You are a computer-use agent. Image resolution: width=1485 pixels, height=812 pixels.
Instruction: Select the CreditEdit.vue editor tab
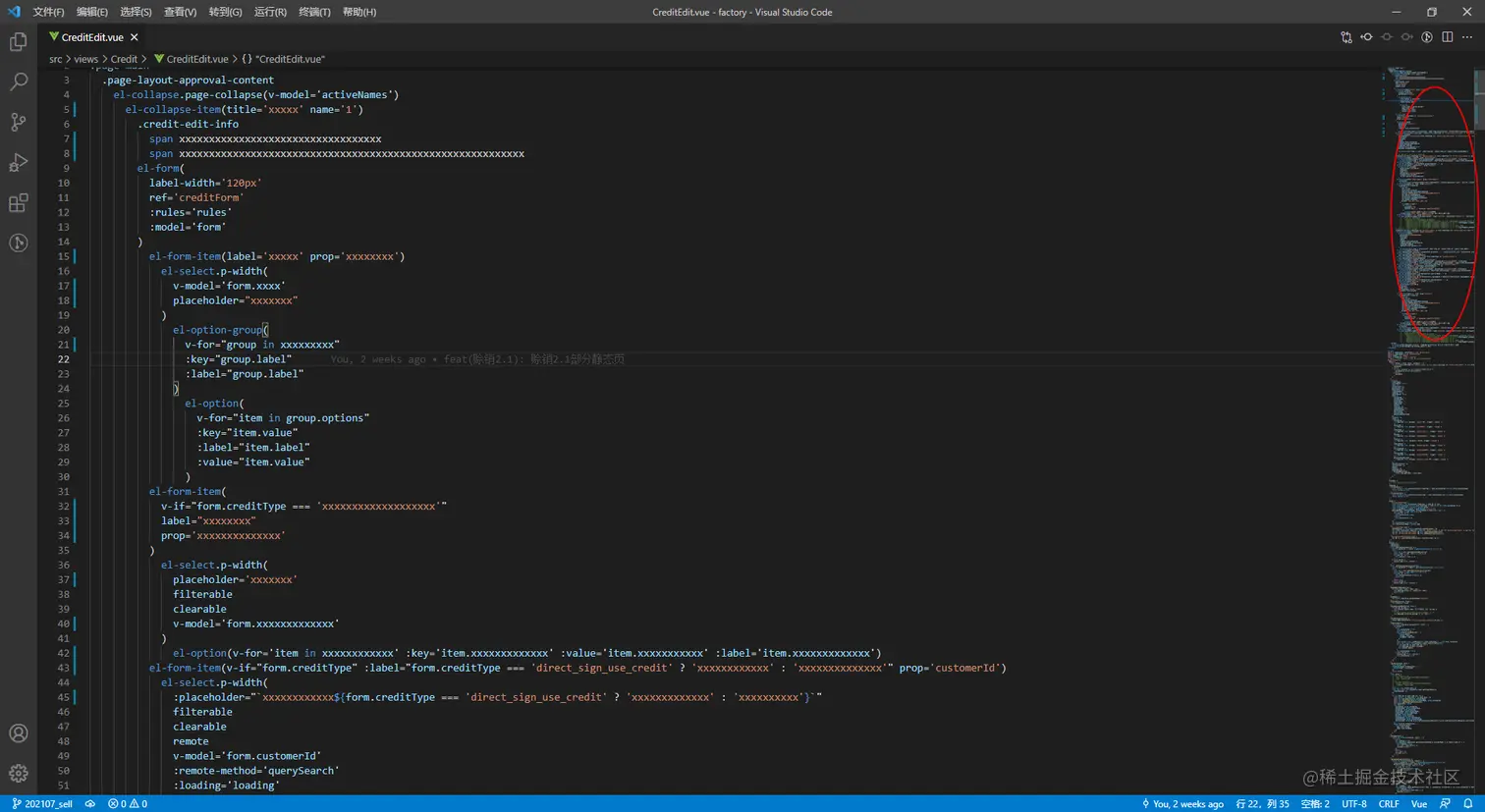tap(93, 37)
